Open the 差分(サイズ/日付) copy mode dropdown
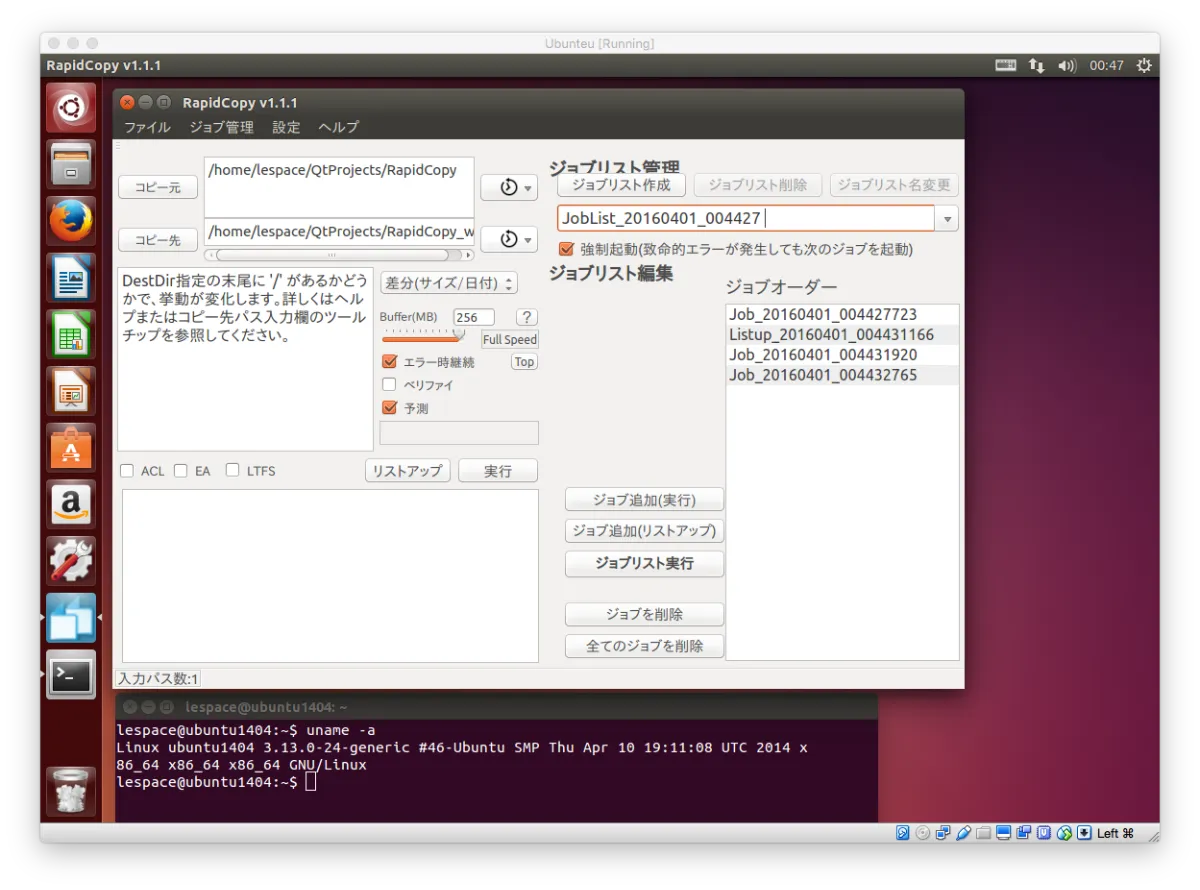Screen dimensions: 1200x890 pos(449,283)
